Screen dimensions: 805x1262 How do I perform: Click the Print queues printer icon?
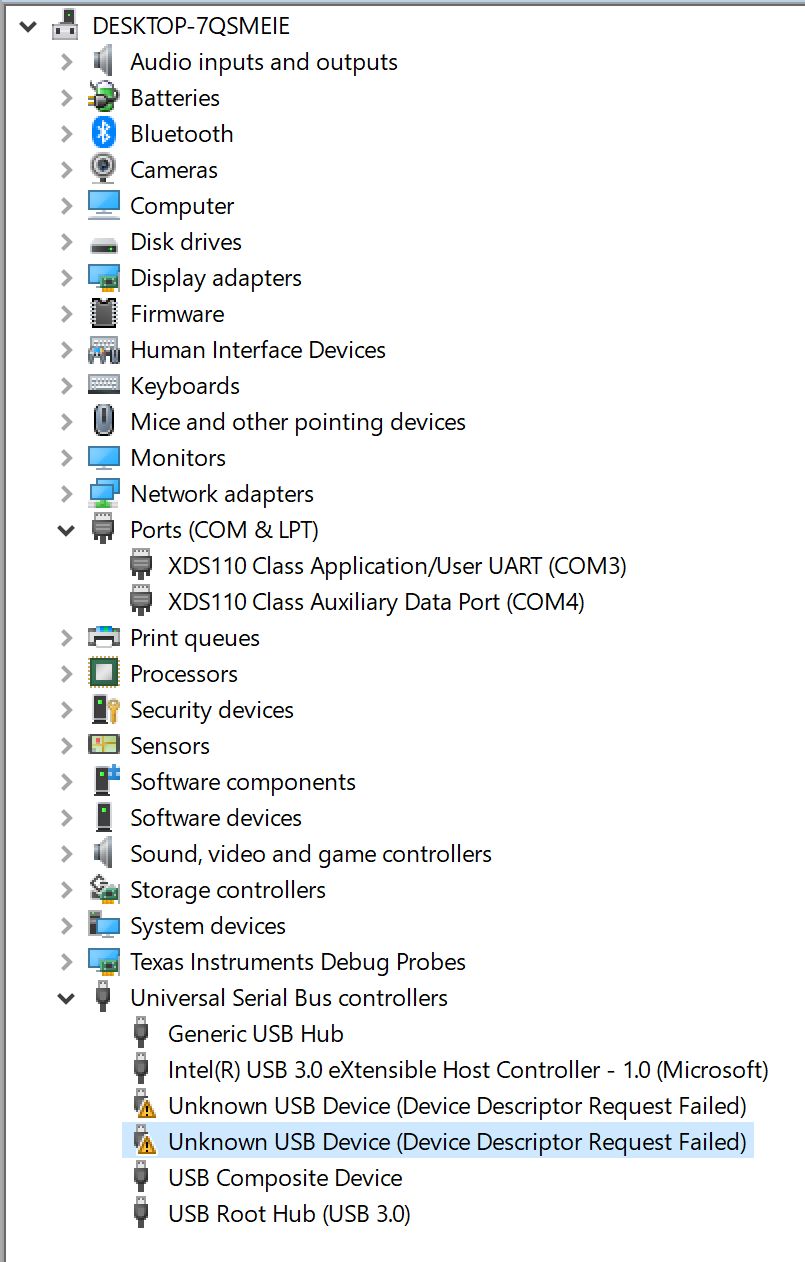coord(104,637)
